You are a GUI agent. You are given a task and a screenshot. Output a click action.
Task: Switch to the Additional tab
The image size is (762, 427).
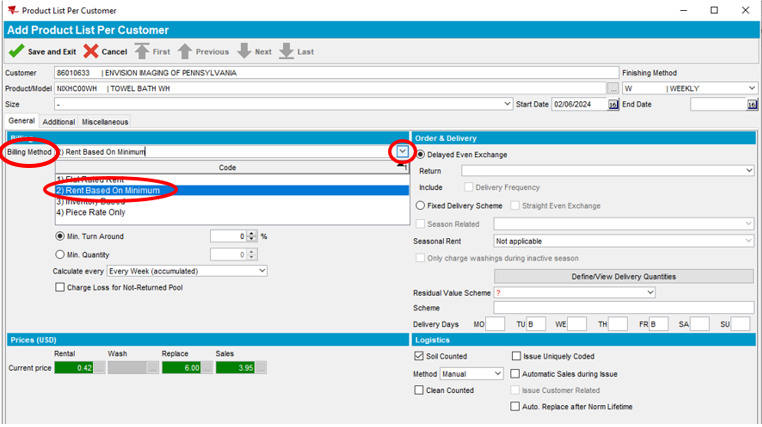pyautogui.click(x=58, y=122)
